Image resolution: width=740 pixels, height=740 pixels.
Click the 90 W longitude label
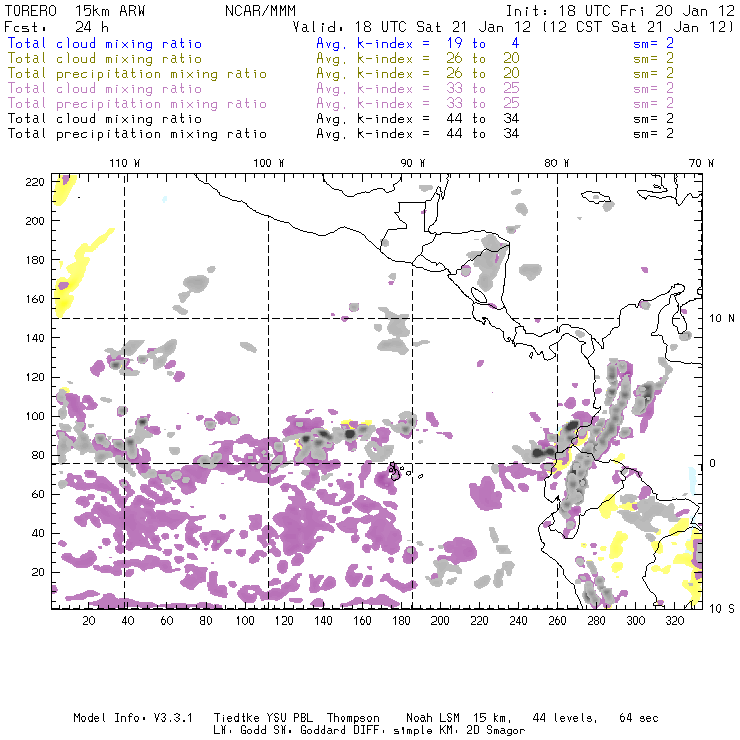pyautogui.click(x=413, y=162)
